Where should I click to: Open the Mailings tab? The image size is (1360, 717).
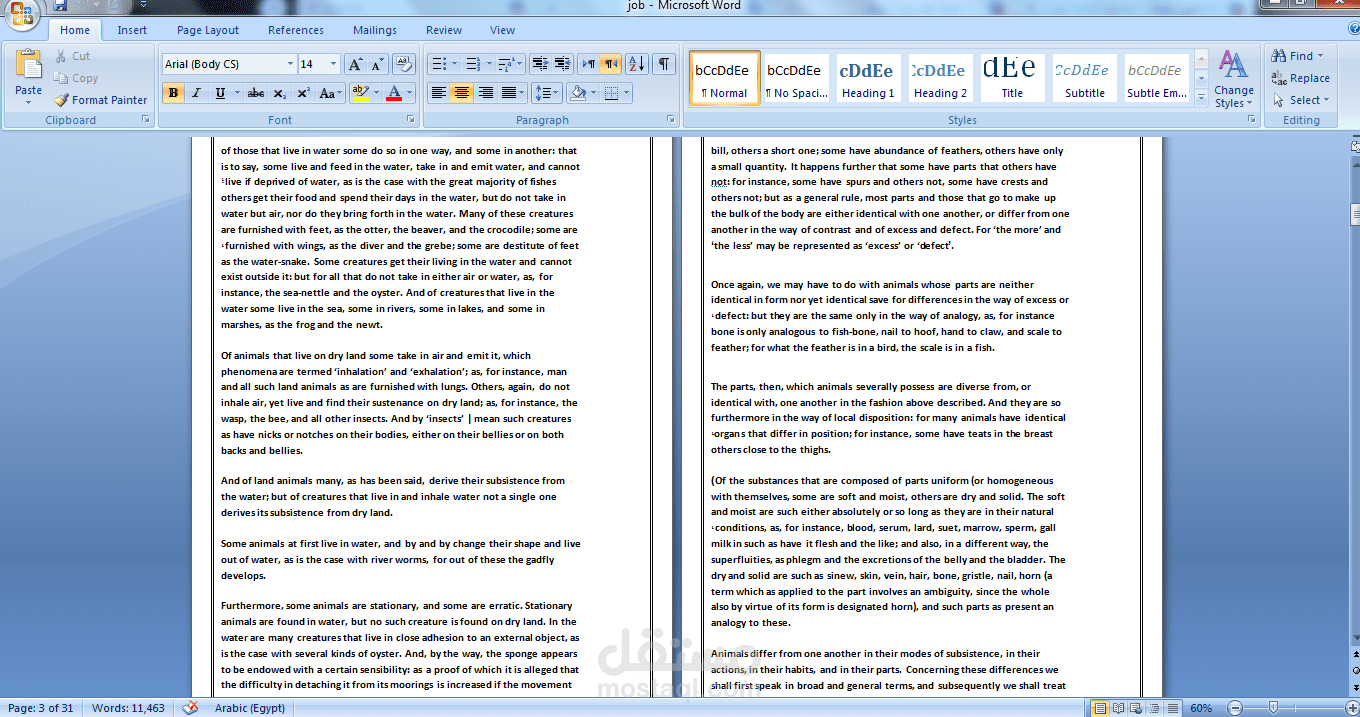[x=375, y=30]
